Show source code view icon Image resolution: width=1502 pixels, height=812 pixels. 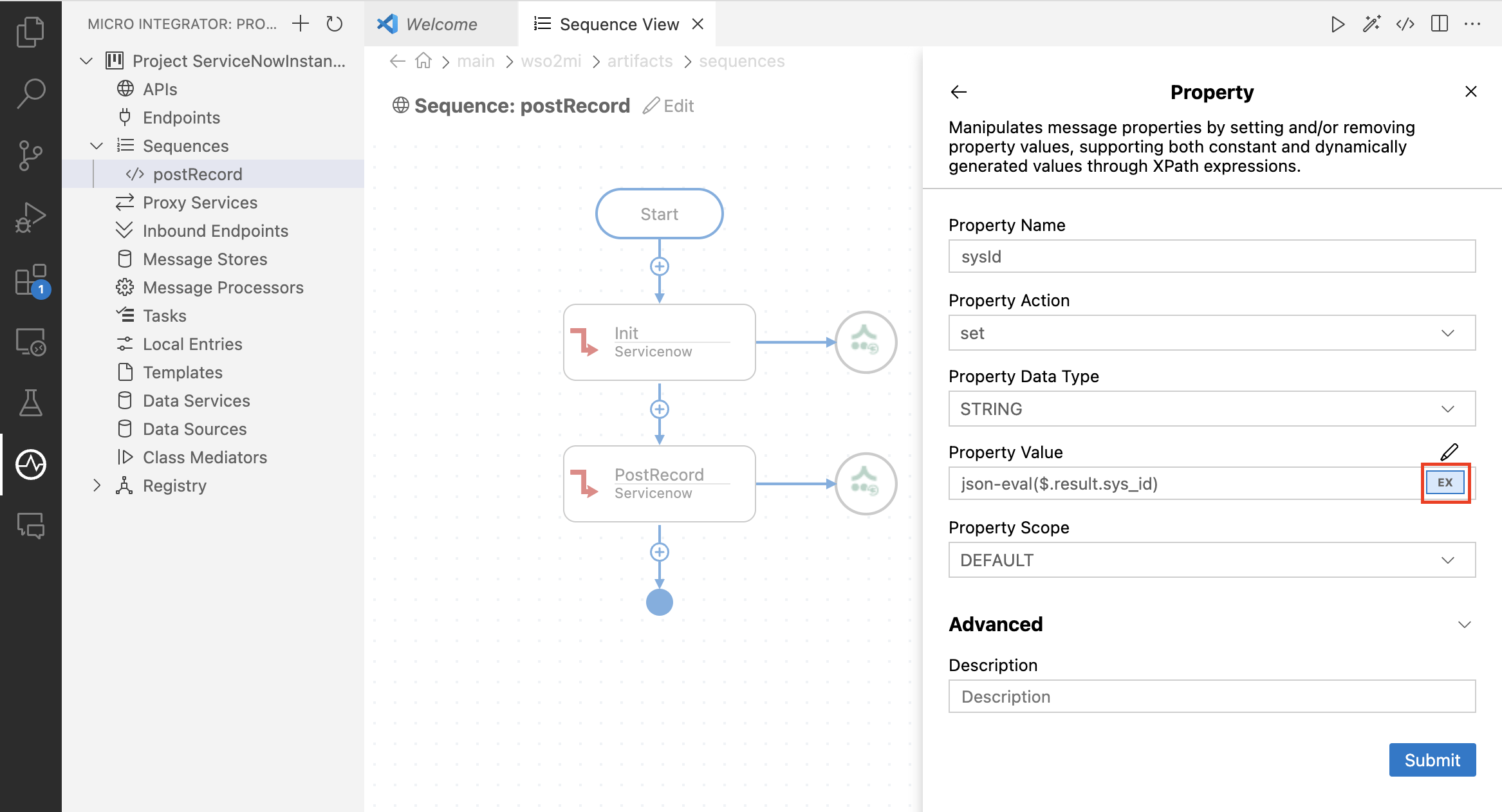(x=1405, y=24)
